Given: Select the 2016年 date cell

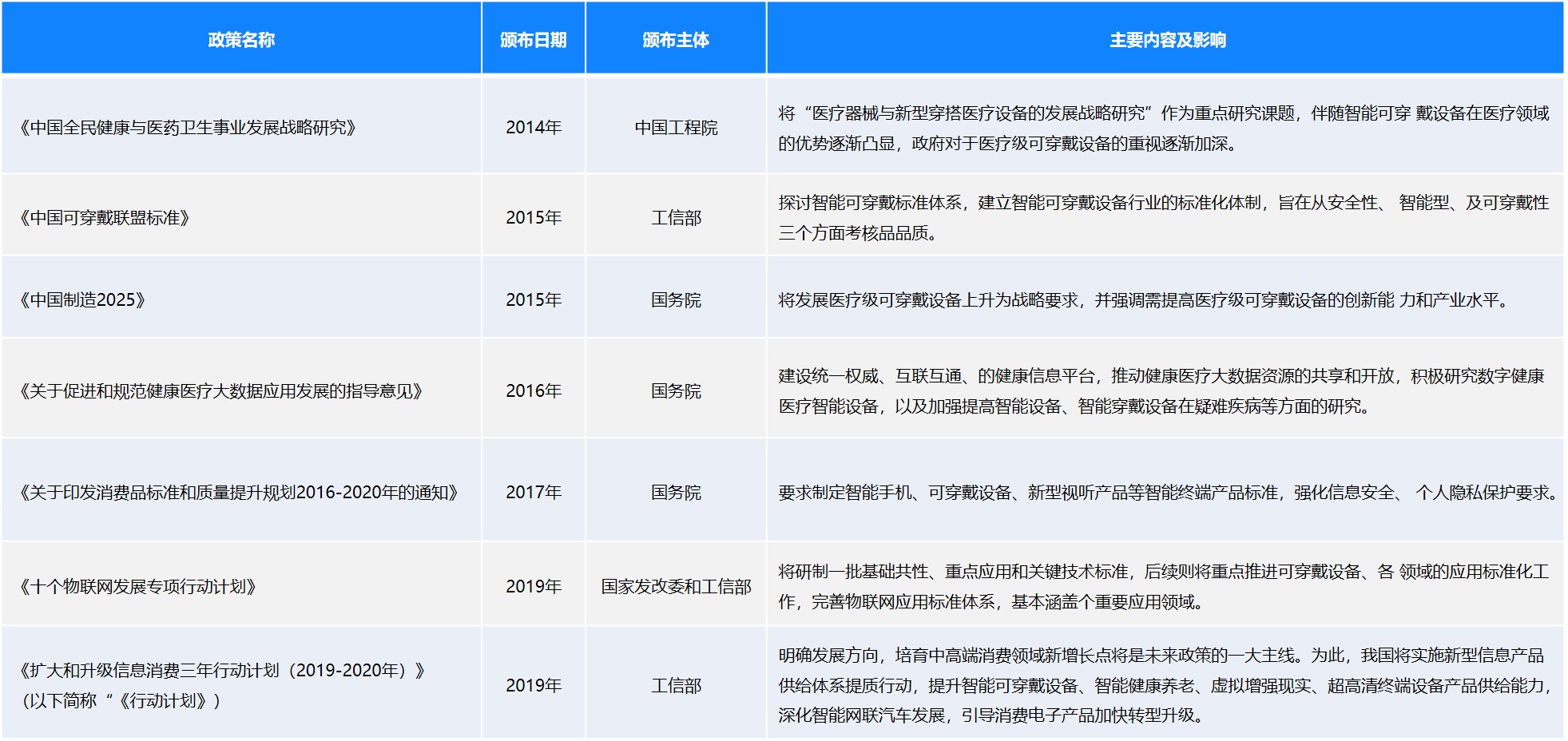Looking at the screenshot, I should click(534, 391).
